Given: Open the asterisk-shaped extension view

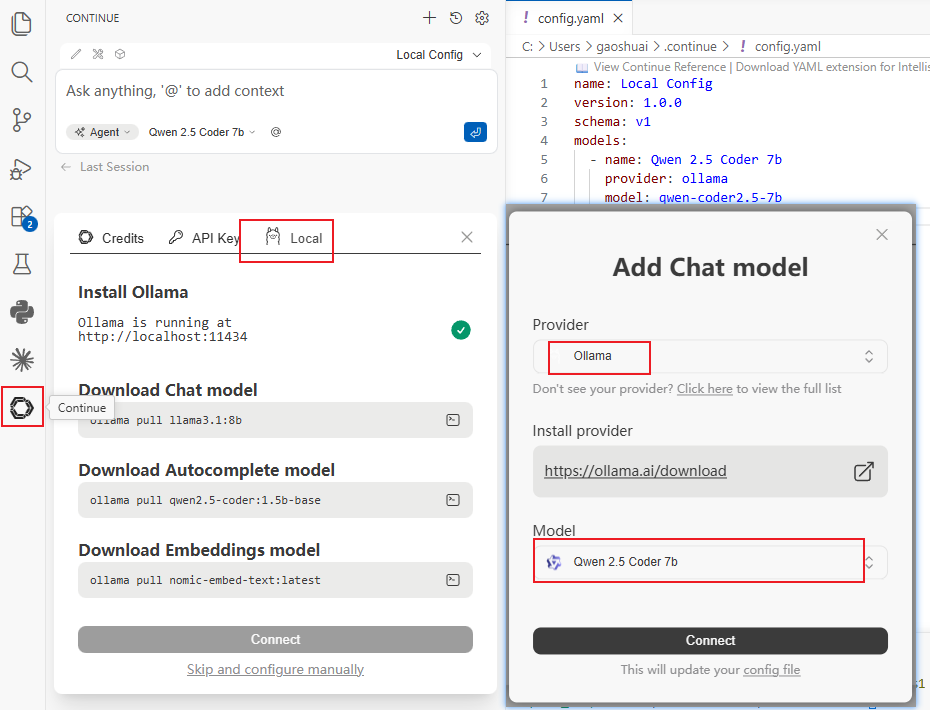Looking at the screenshot, I should coord(22,360).
